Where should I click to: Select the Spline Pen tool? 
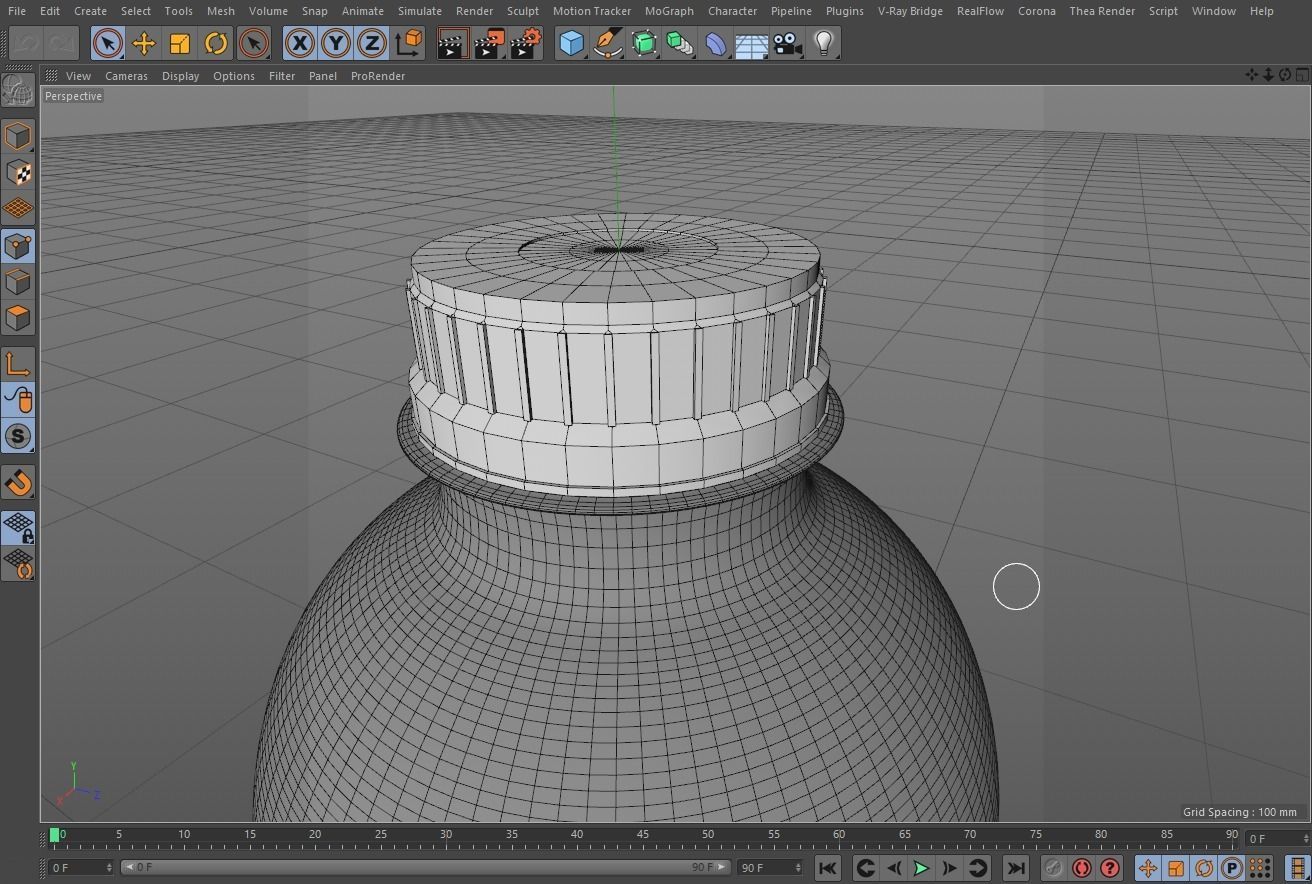607,43
